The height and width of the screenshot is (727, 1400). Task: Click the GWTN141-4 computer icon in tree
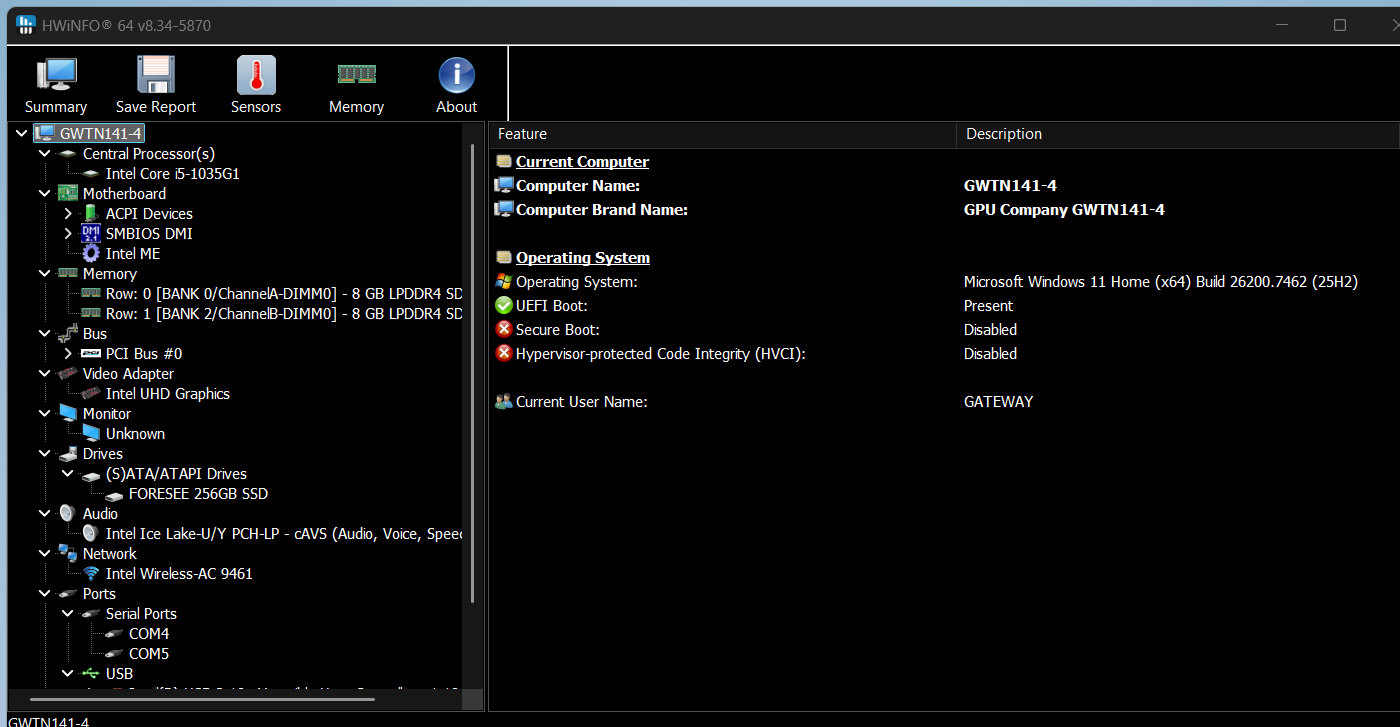45,133
